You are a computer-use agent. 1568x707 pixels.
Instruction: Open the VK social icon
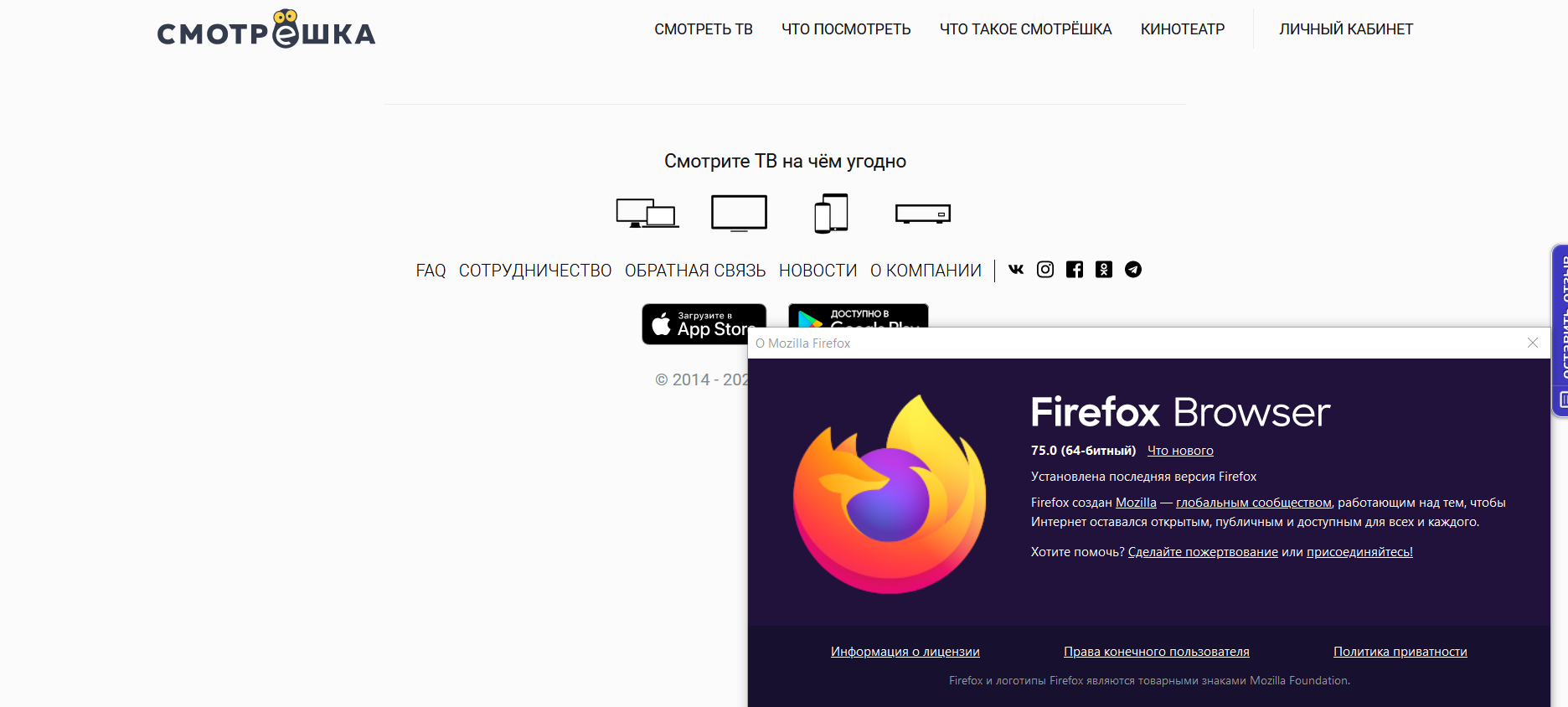1016,269
